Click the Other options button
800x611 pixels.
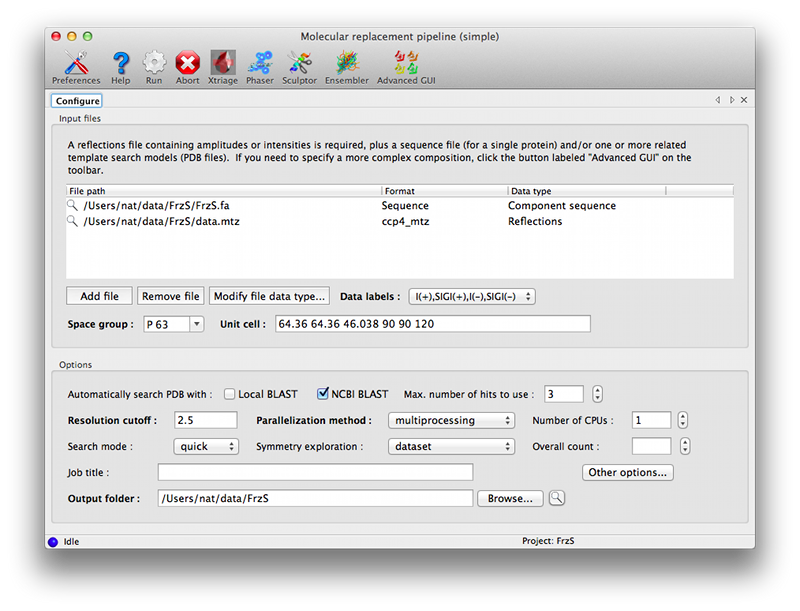(x=628, y=472)
